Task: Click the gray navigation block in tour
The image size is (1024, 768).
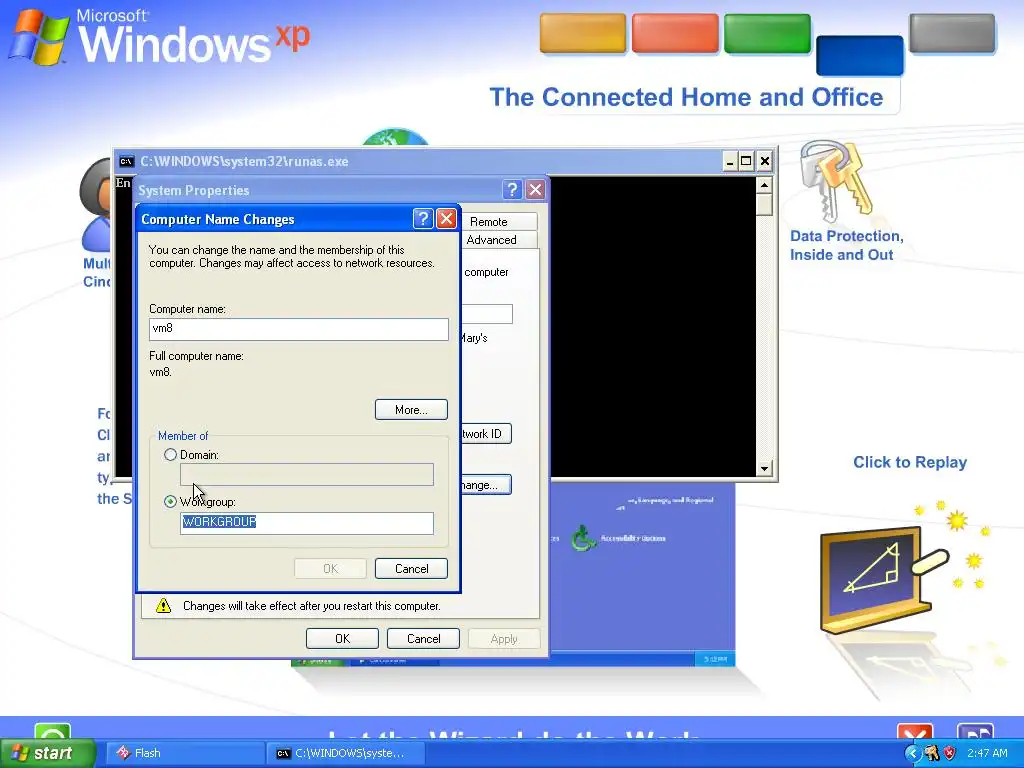Action: (952, 33)
